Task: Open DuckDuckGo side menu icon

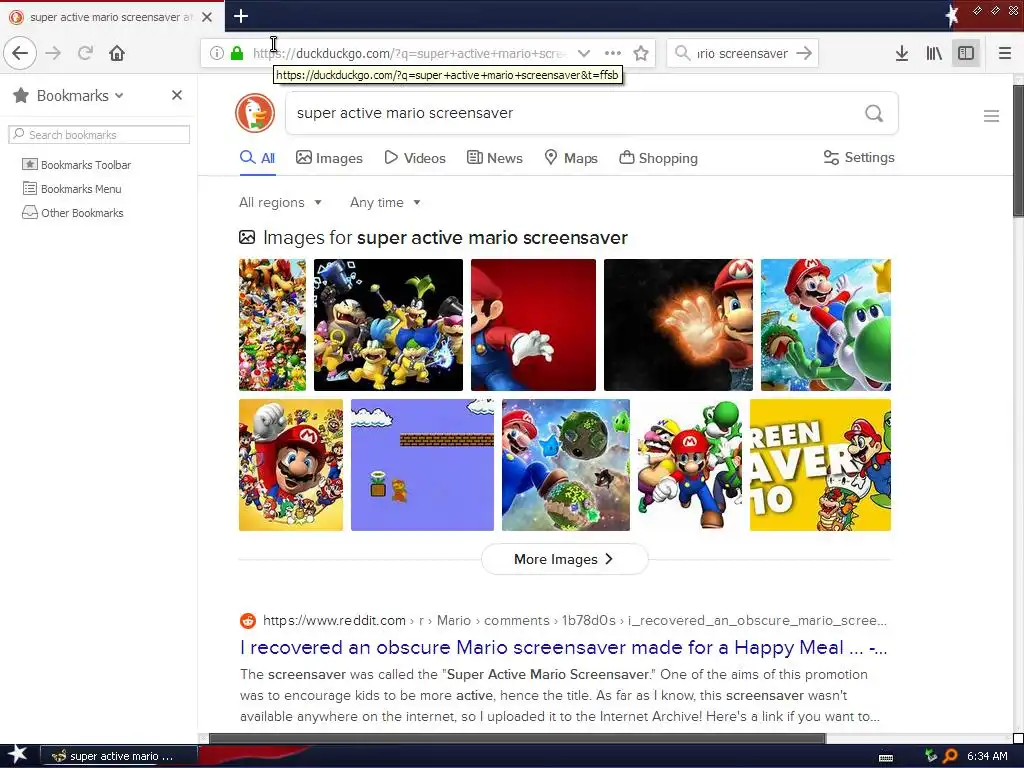Action: [991, 116]
